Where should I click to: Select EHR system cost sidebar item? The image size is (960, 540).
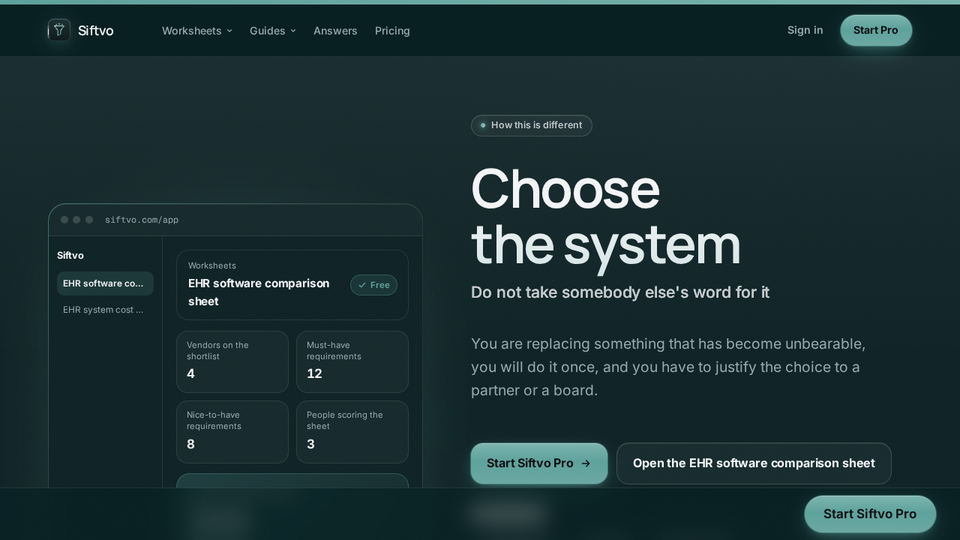pyautogui.click(x=105, y=310)
